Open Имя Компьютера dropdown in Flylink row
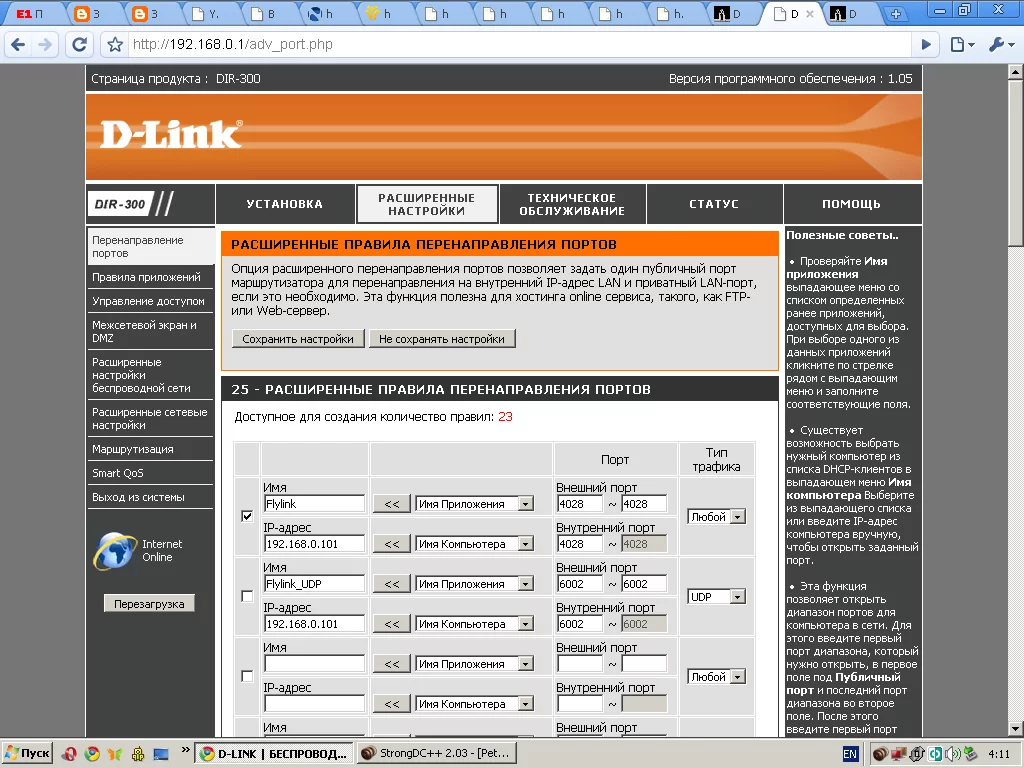The height and width of the screenshot is (768, 1024). [475, 544]
